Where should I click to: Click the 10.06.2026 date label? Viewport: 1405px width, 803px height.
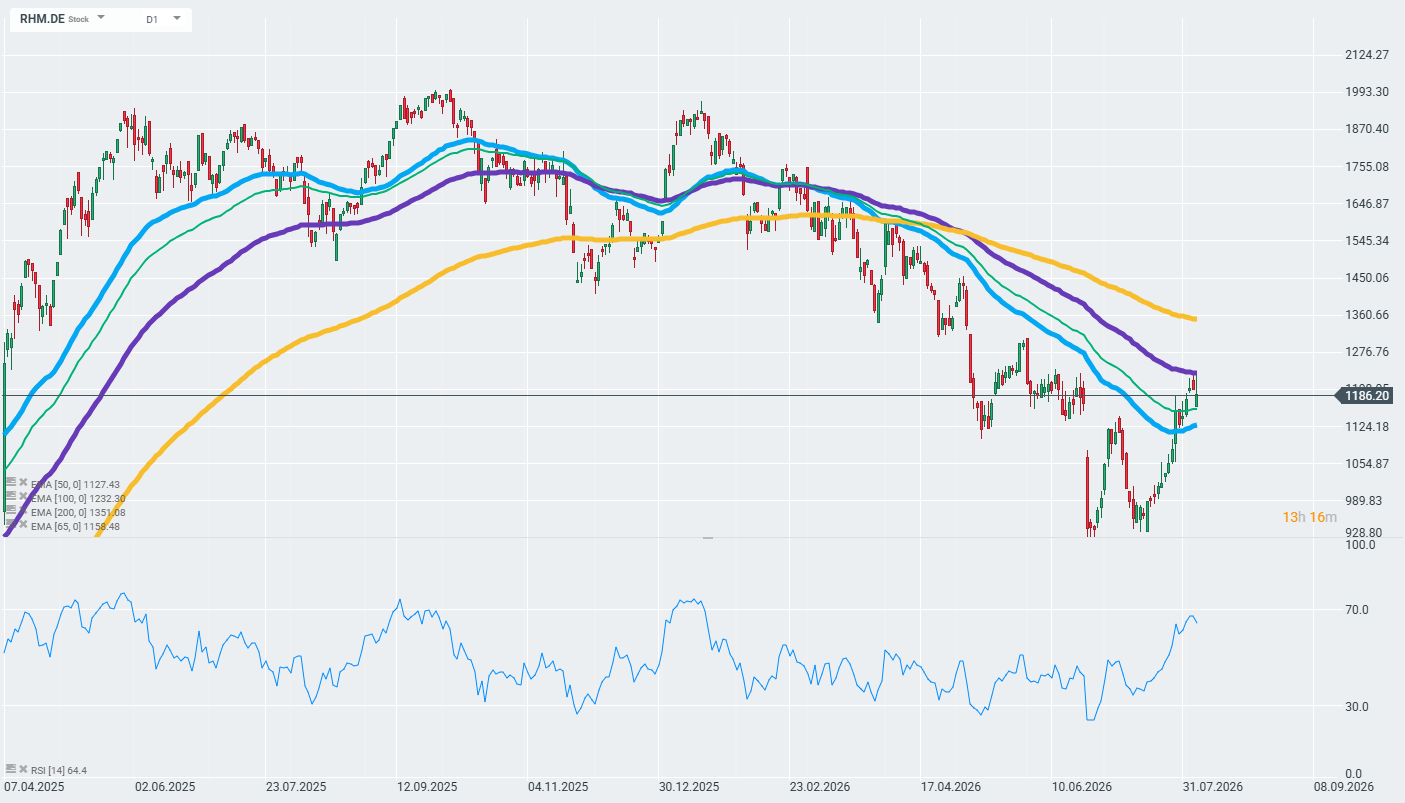coord(1083,787)
